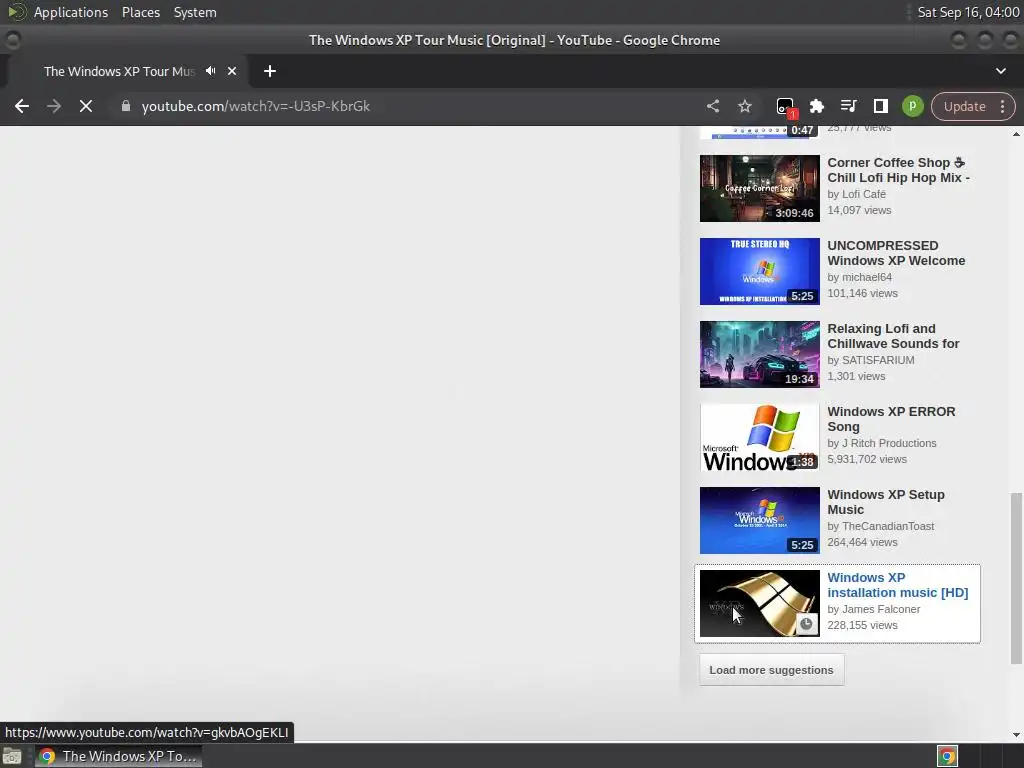This screenshot has height=768, width=1024.
Task: Click the Update button
Action: tap(964, 106)
